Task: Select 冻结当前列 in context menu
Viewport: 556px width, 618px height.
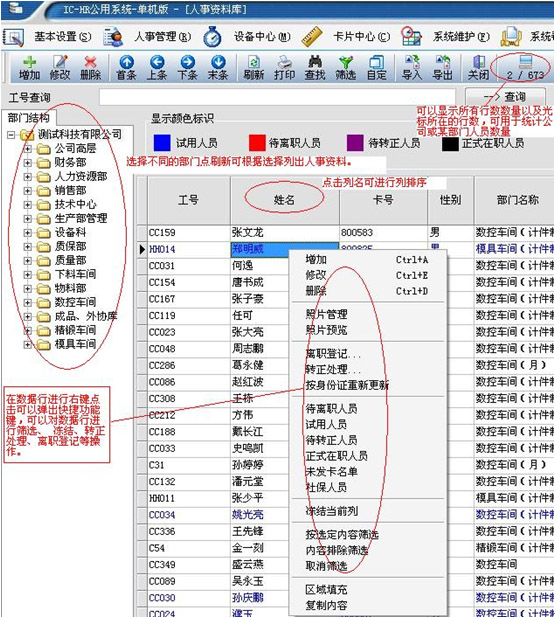Action: click(x=332, y=511)
